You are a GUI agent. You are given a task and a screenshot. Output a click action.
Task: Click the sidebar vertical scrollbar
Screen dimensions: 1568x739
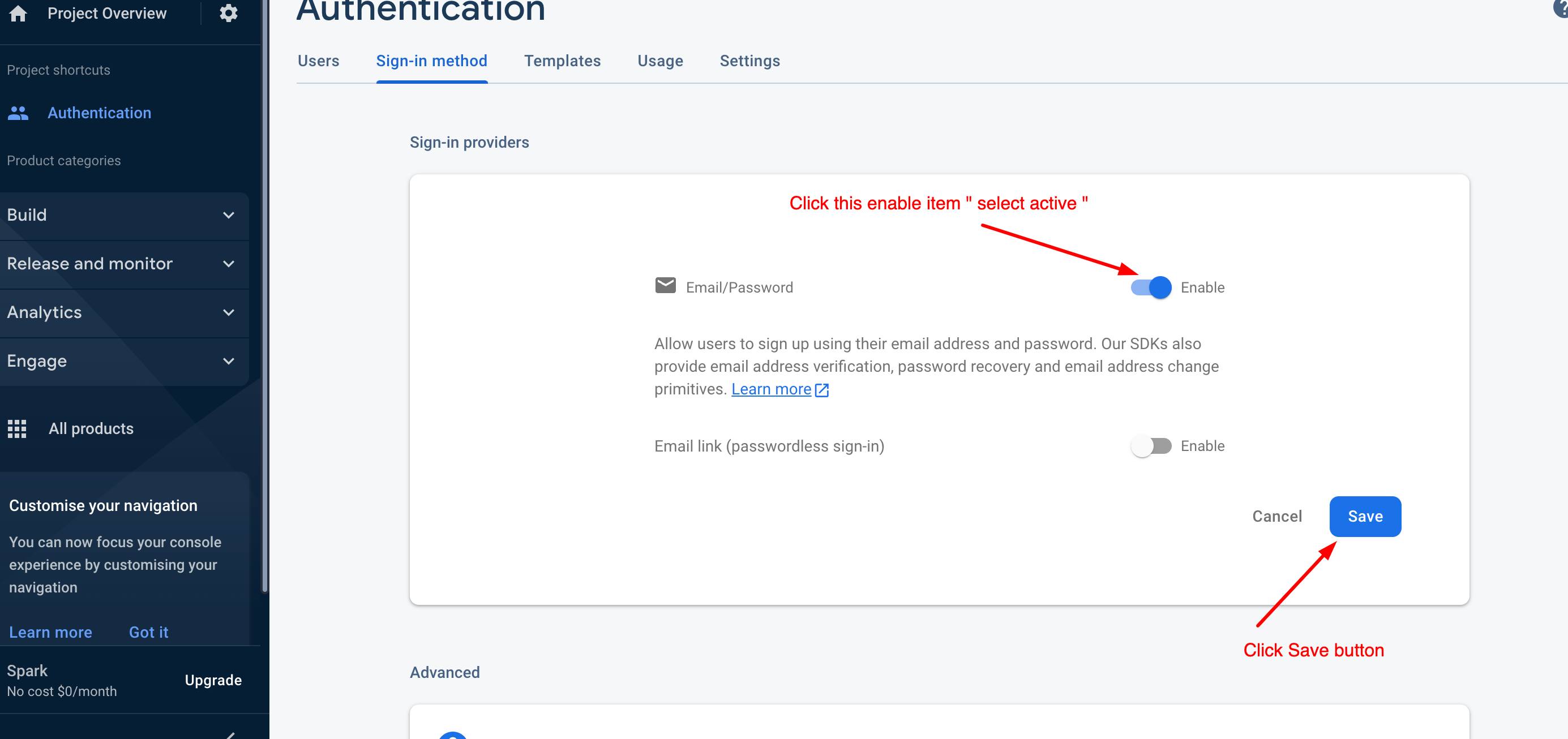[x=265, y=304]
